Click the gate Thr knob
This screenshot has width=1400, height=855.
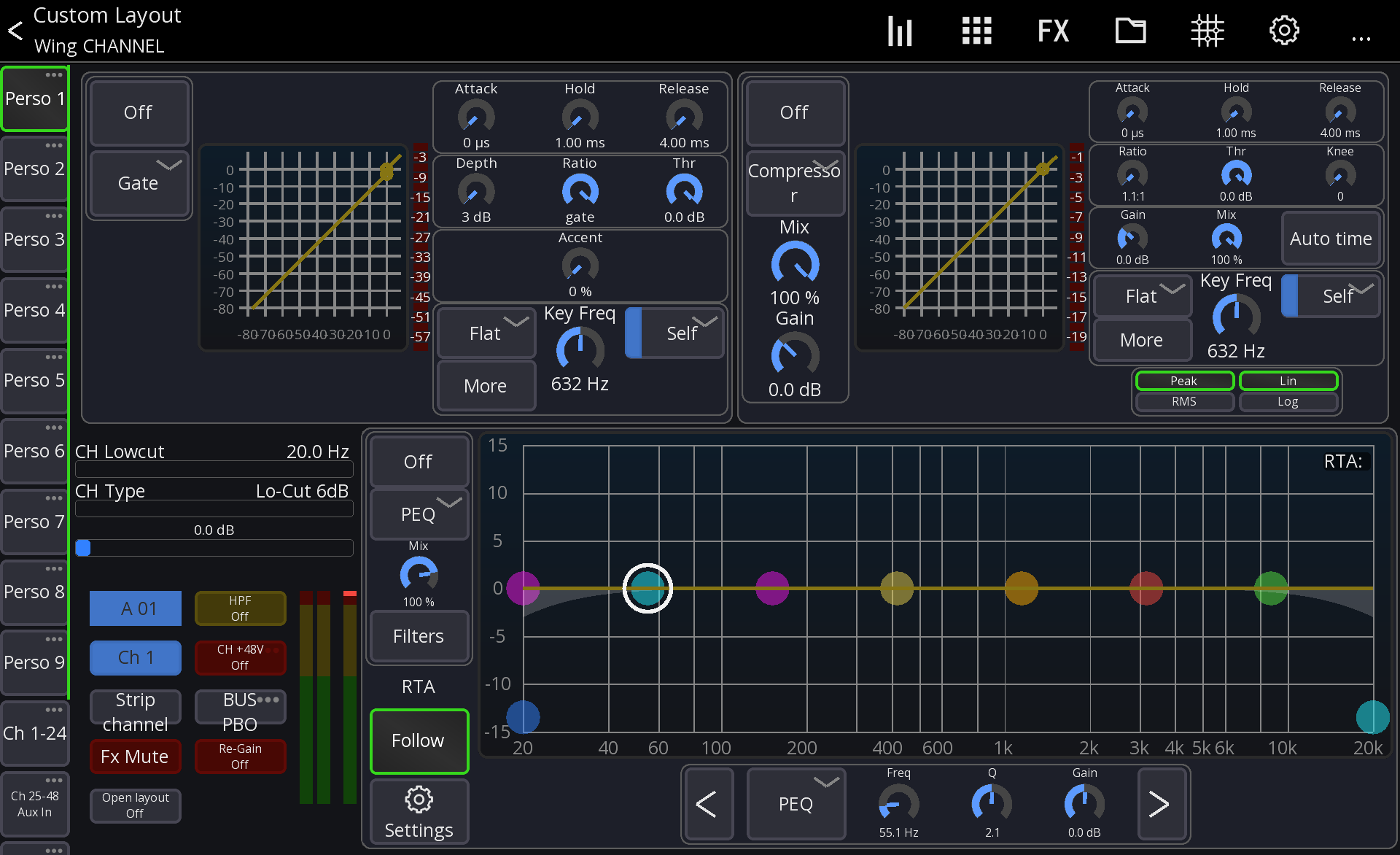coord(684,191)
